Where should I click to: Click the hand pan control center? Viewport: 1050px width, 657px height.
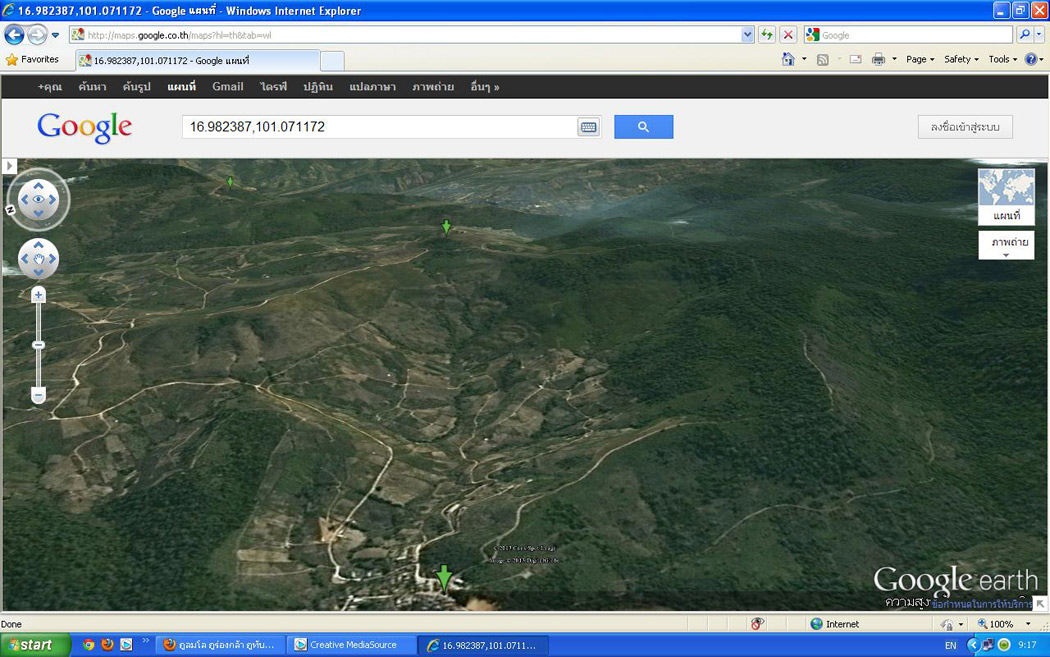39,260
